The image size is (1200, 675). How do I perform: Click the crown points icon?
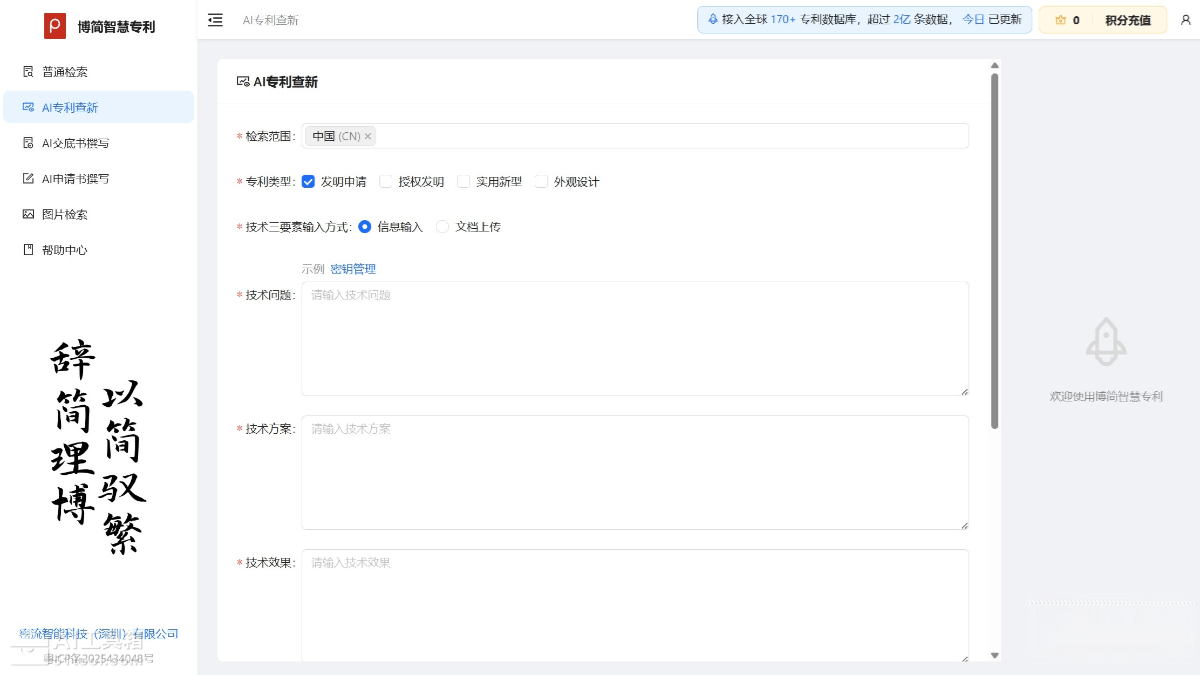pyautogui.click(x=1060, y=20)
